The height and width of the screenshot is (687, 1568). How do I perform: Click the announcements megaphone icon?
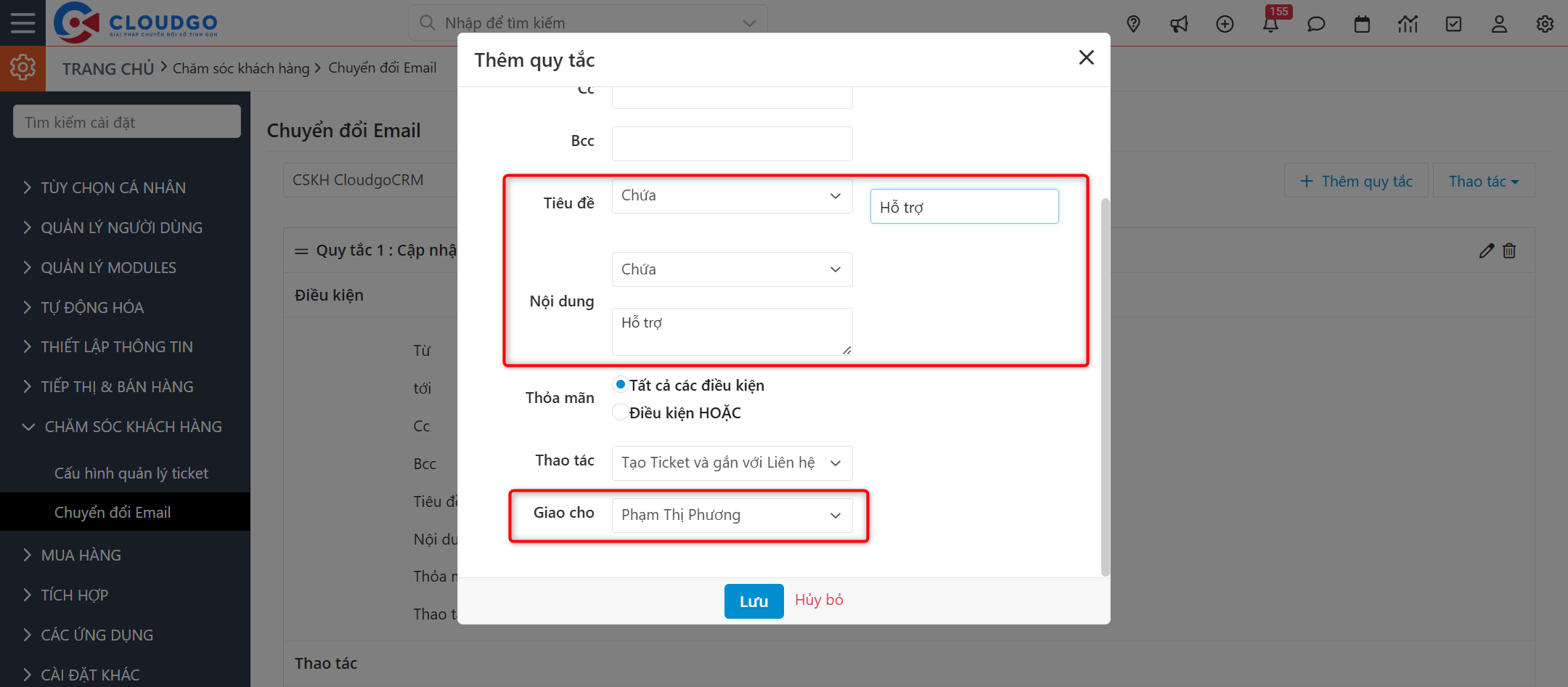(1180, 23)
